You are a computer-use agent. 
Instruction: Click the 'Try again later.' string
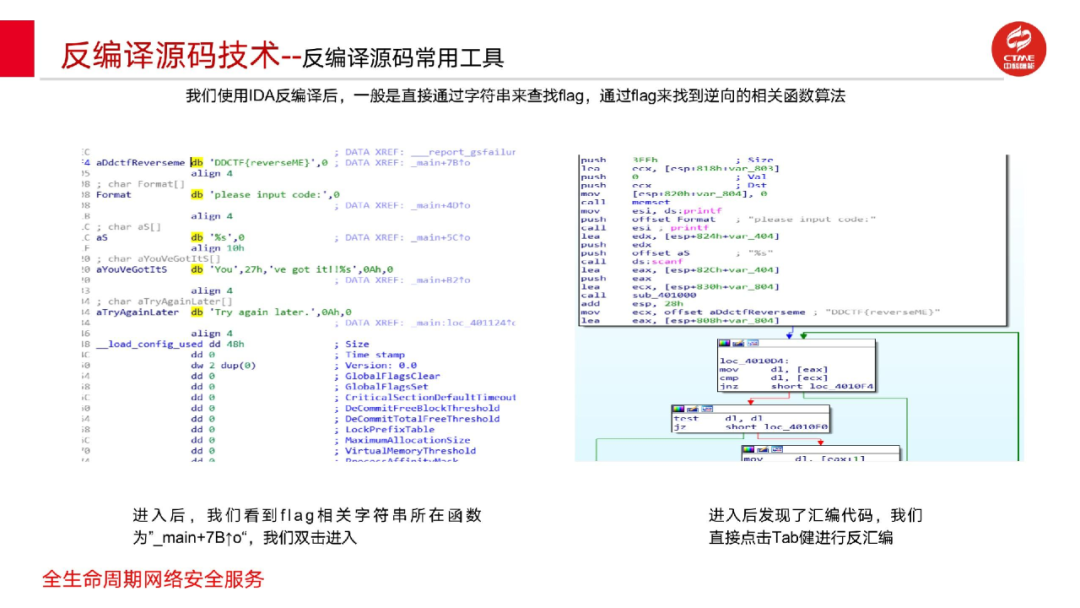pyautogui.click(x=262, y=312)
